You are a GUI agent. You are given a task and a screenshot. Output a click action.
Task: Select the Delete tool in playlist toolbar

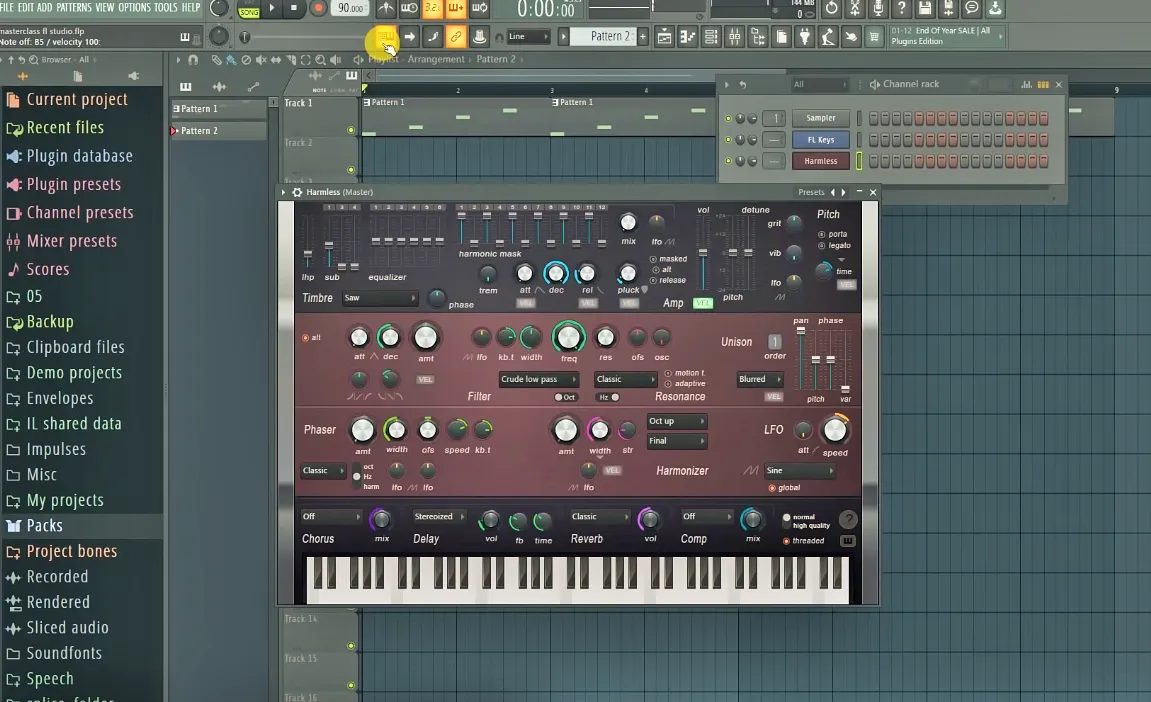pyautogui.click(x=246, y=59)
